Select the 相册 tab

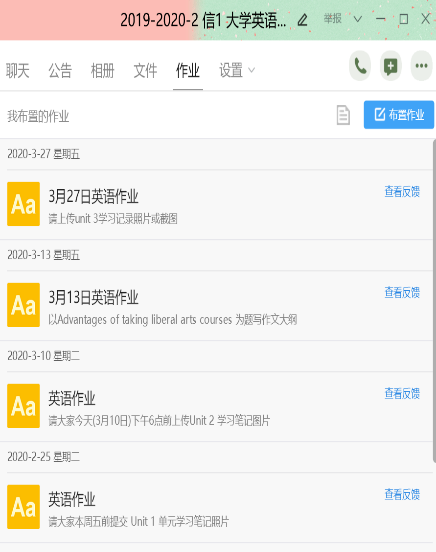point(102,70)
